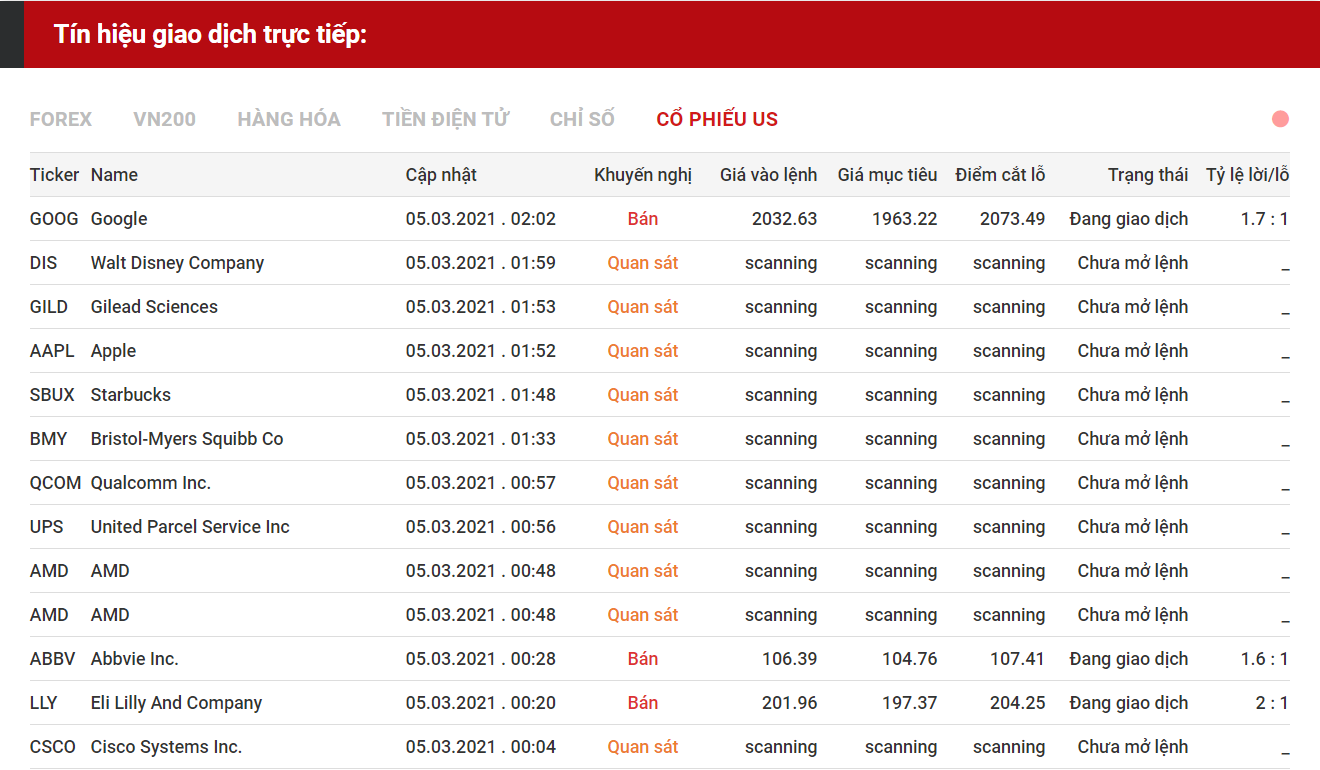Click Tín hiệu giao dịch trực tiếp heading
The width and height of the screenshot is (1320, 770).
tap(211, 35)
